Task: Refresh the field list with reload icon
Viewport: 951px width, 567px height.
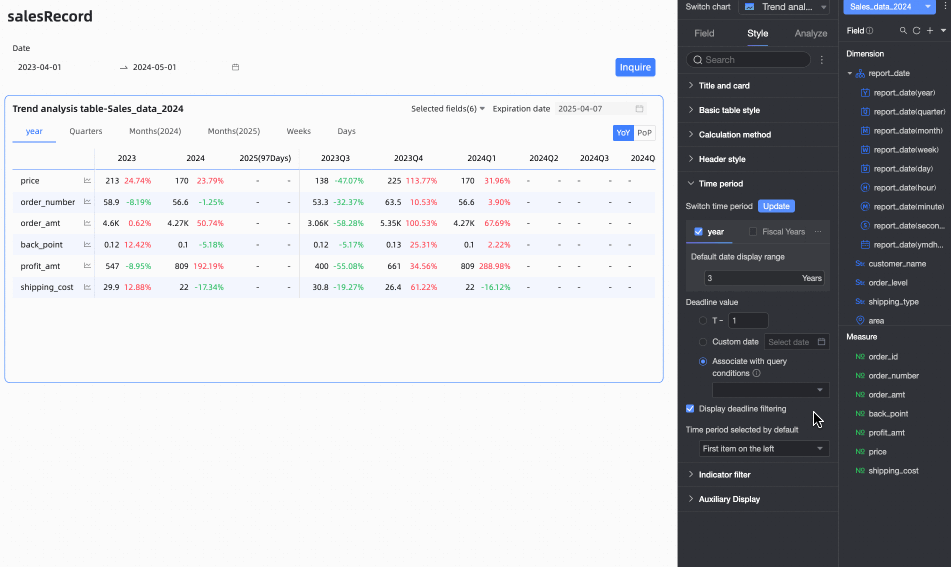Action: tap(916, 31)
